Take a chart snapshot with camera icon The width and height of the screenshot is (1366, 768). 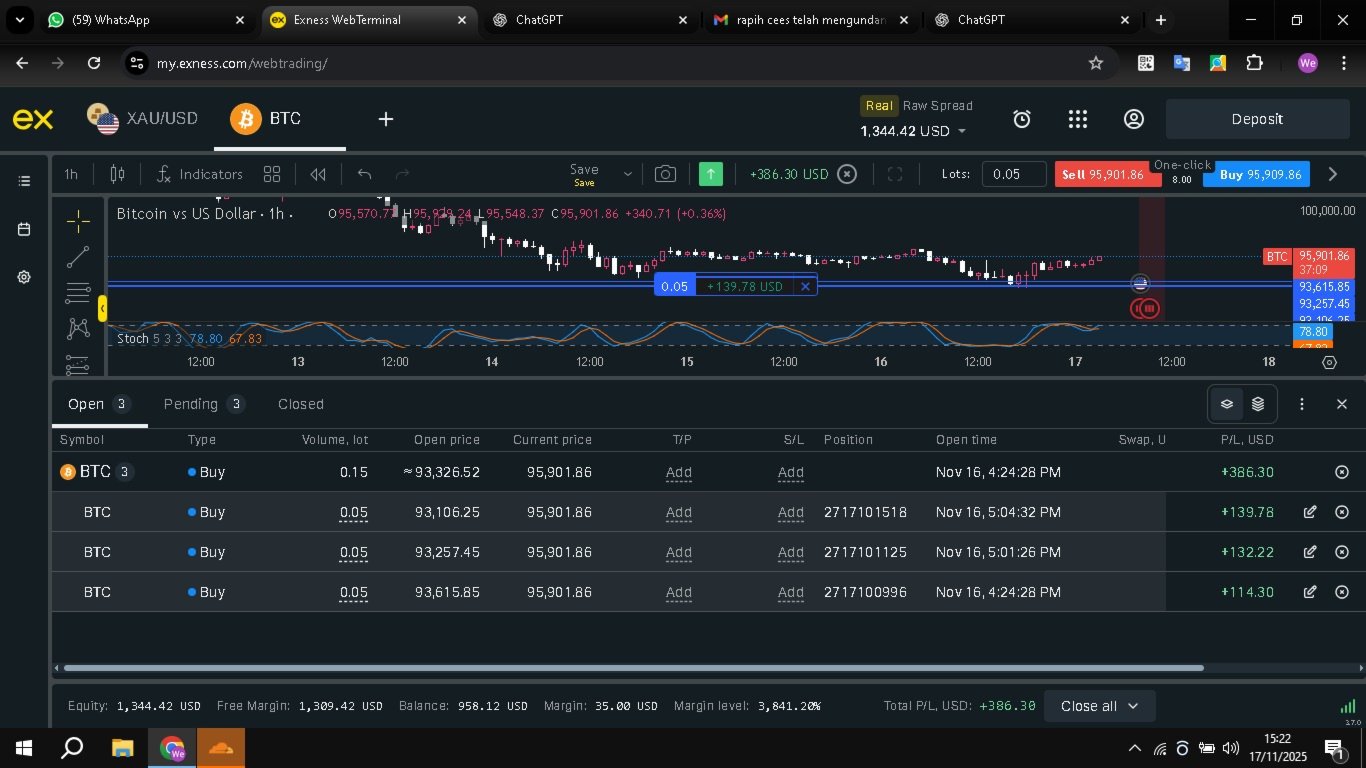tap(665, 174)
